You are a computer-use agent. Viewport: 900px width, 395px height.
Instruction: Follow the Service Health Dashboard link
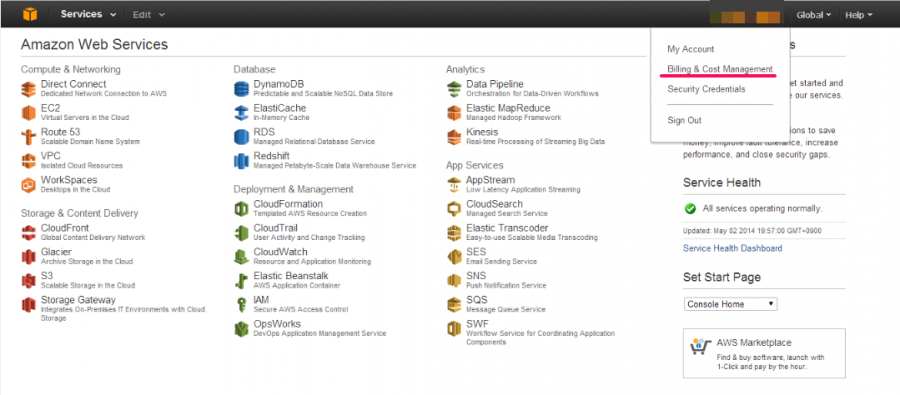(x=732, y=248)
